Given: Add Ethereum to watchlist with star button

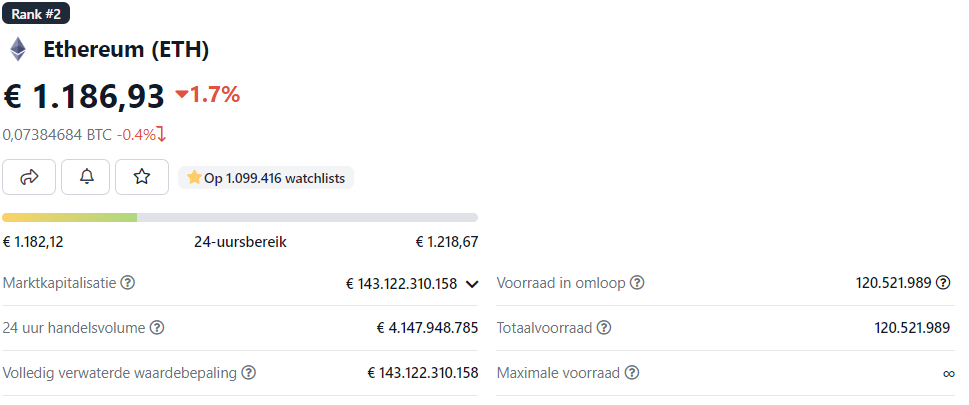Looking at the screenshot, I should (142, 177).
